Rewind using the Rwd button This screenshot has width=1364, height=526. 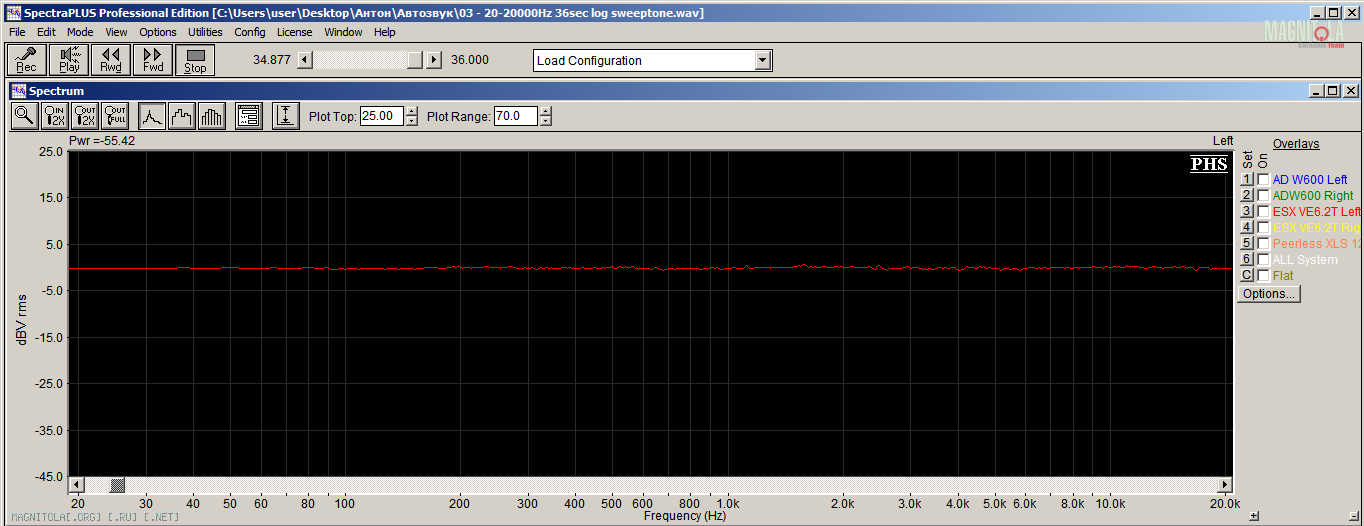(x=111, y=60)
